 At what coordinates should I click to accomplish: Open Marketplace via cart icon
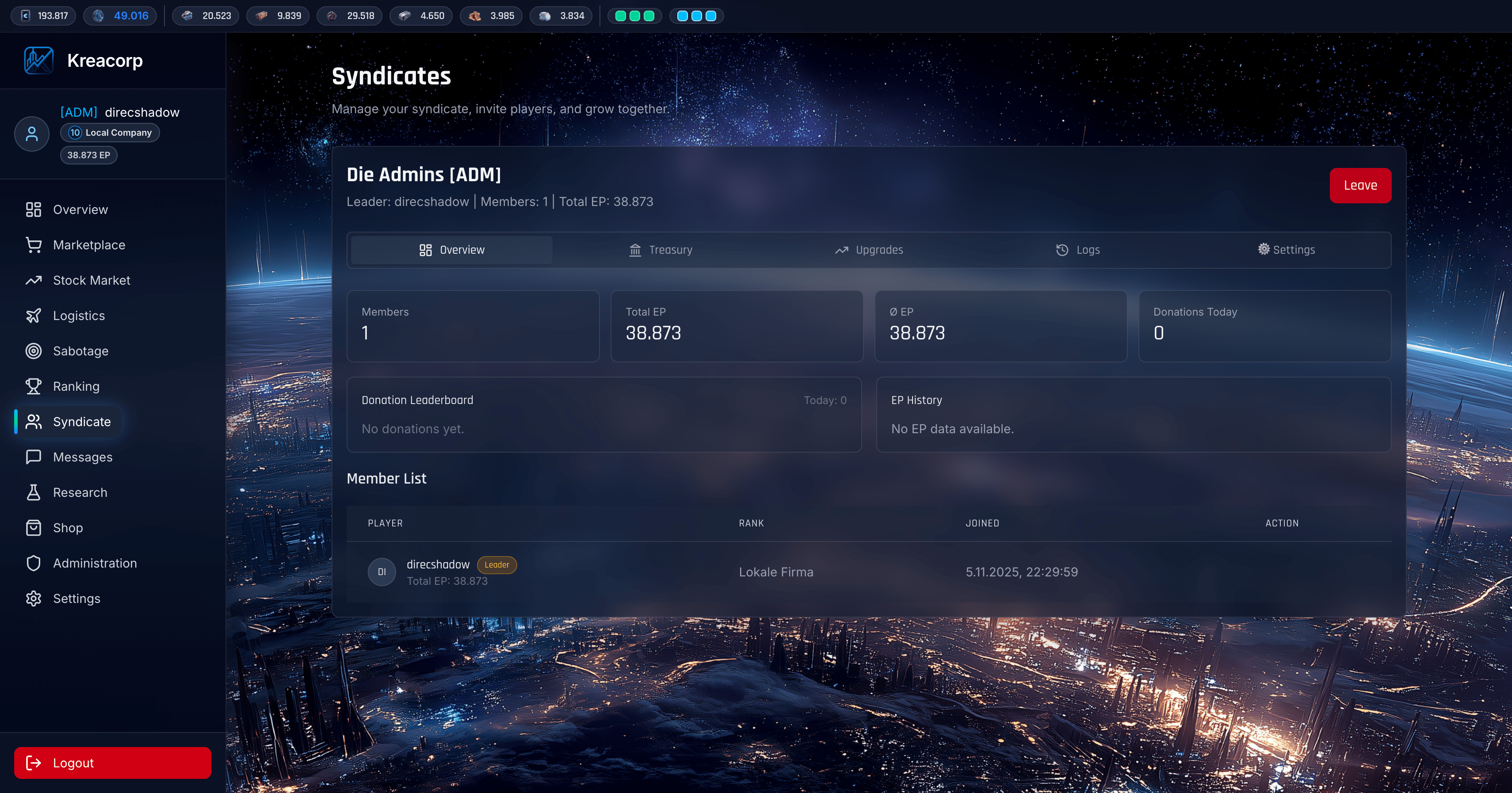point(34,245)
